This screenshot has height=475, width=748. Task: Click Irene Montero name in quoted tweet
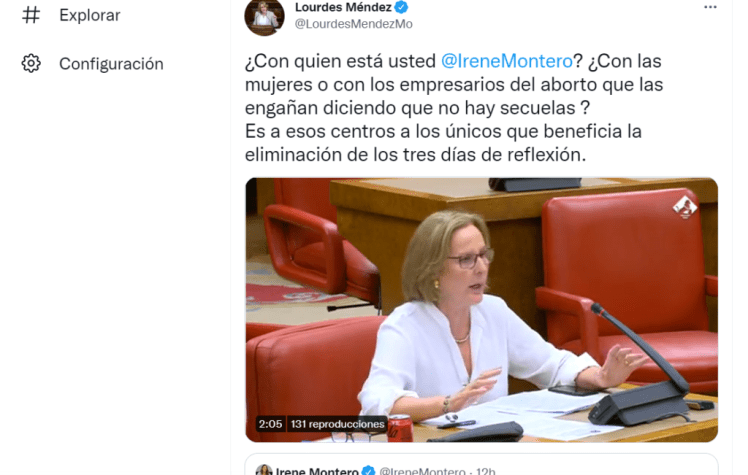point(317,471)
